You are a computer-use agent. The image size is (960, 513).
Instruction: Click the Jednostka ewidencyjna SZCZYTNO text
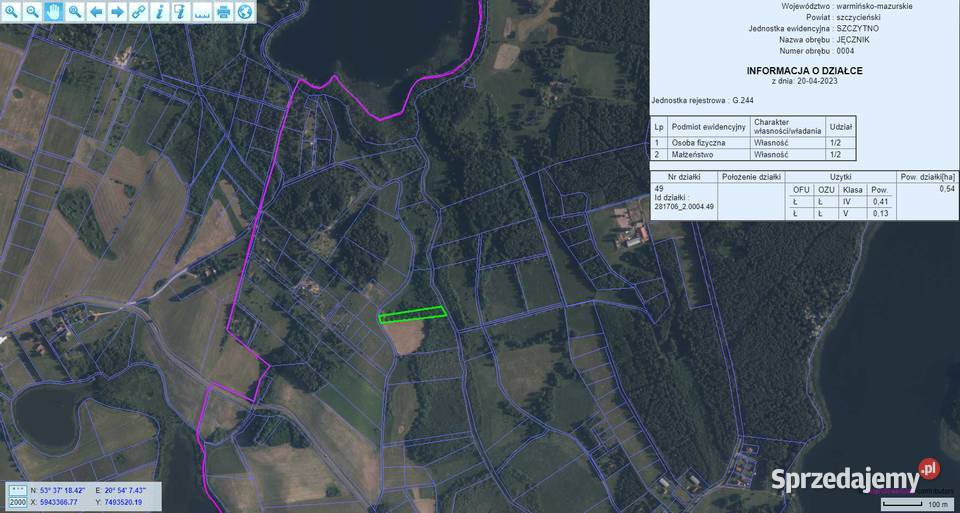[x=814, y=28]
